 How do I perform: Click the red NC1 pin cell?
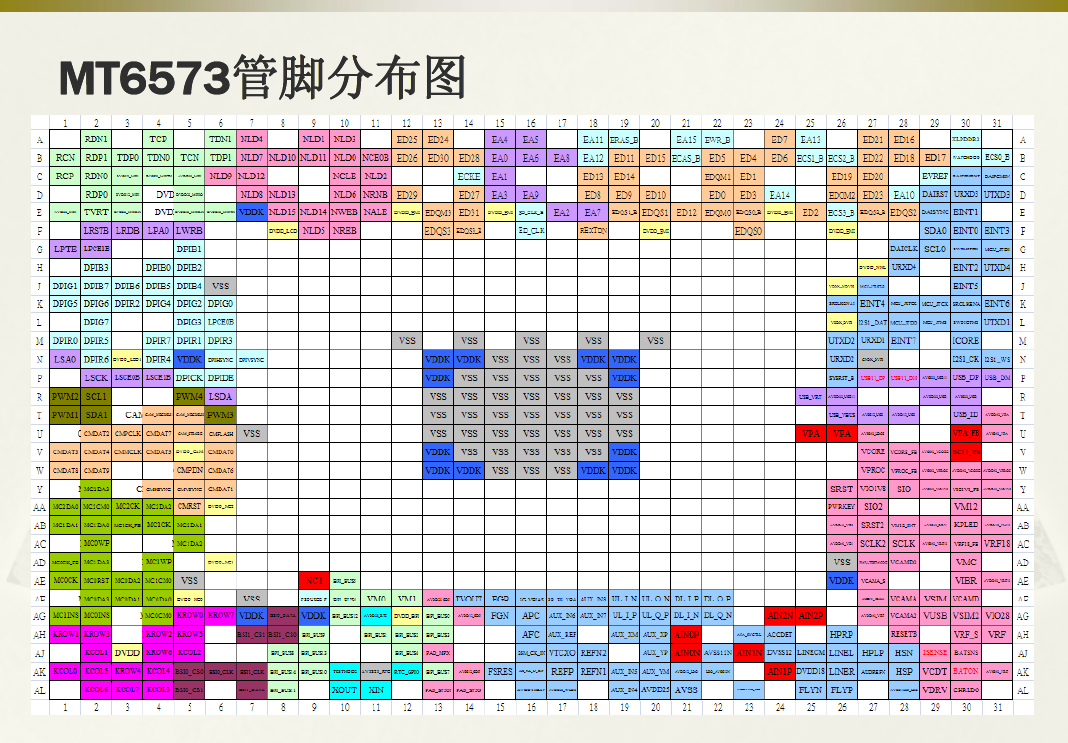pyautogui.click(x=313, y=580)
